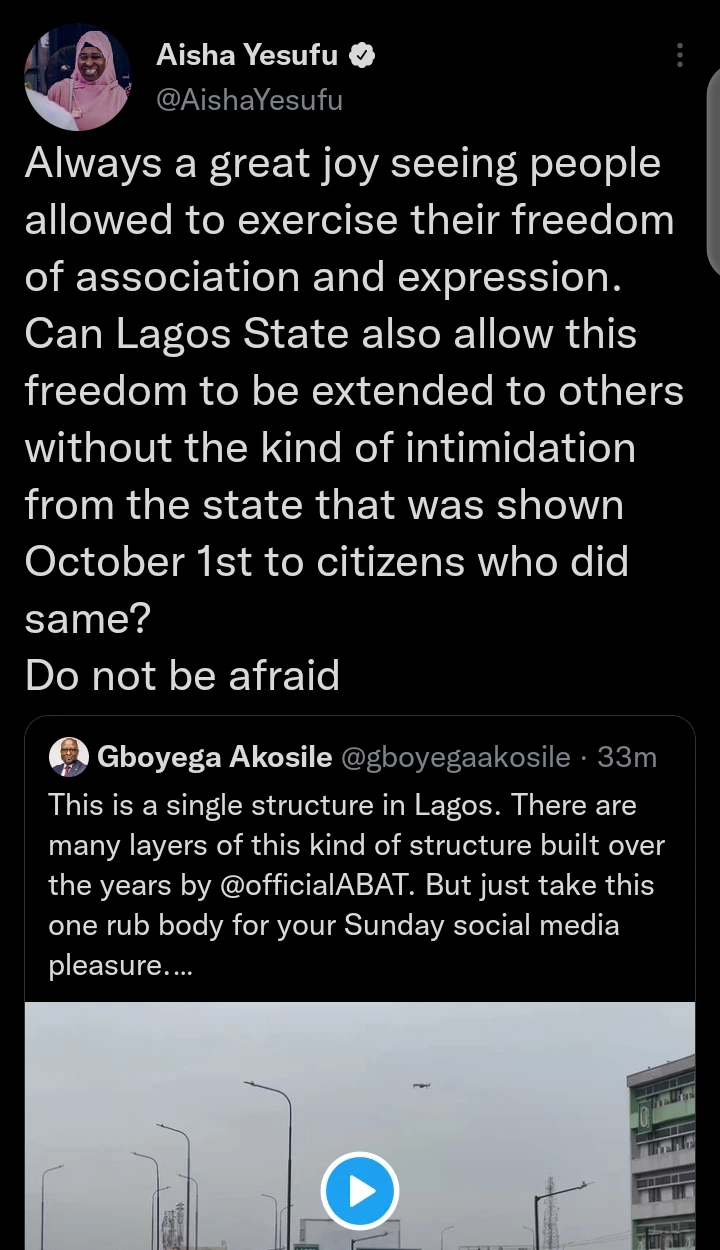Tap Gboyega Akosile's small avatar
Viewport: 720px width, 1250px height.
tap(69, 758)
